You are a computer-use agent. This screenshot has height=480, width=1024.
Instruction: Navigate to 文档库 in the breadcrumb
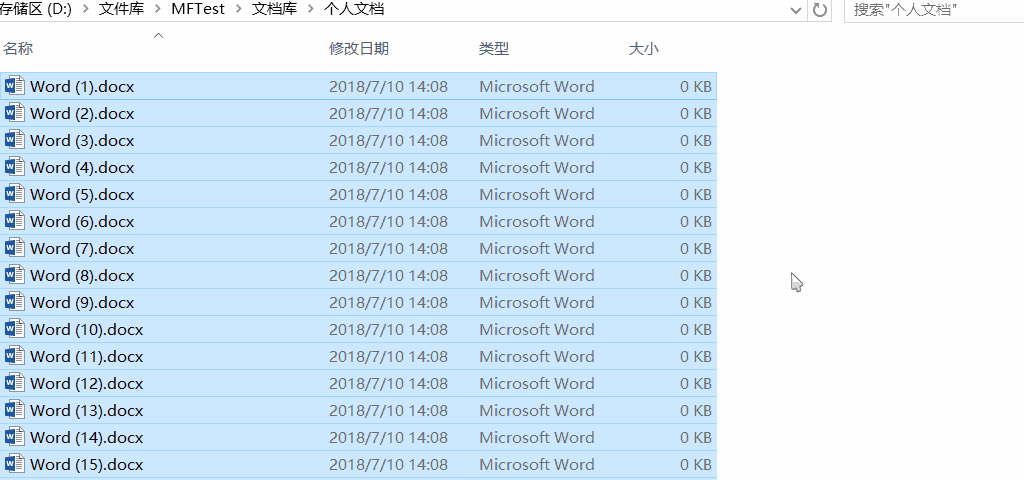pos(274,9)
